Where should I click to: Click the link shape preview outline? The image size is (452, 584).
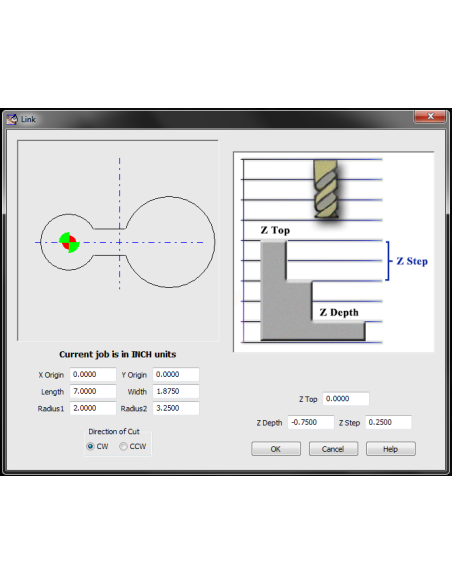click(127, 242)
